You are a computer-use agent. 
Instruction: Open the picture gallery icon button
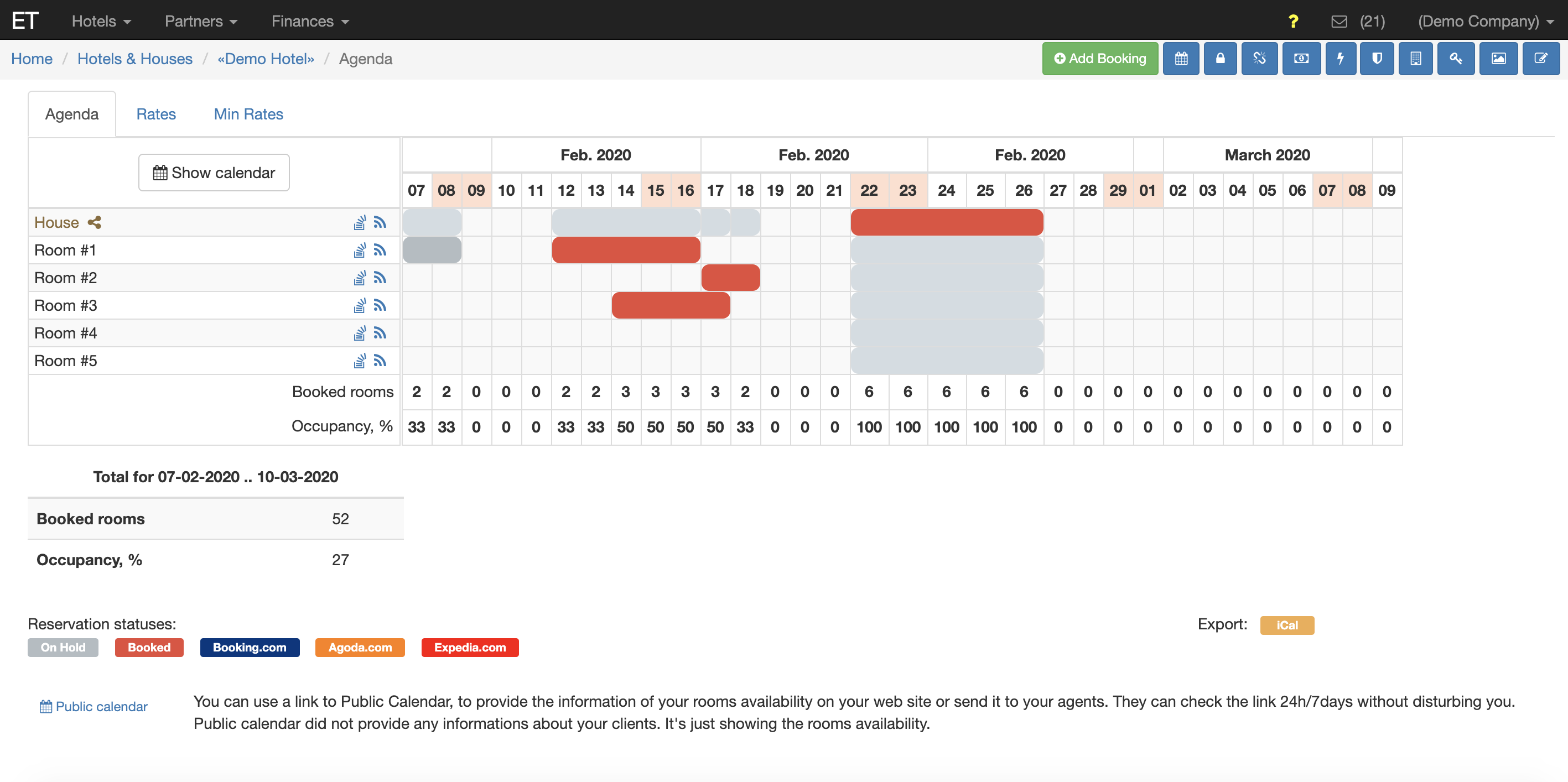point(1498,59)
